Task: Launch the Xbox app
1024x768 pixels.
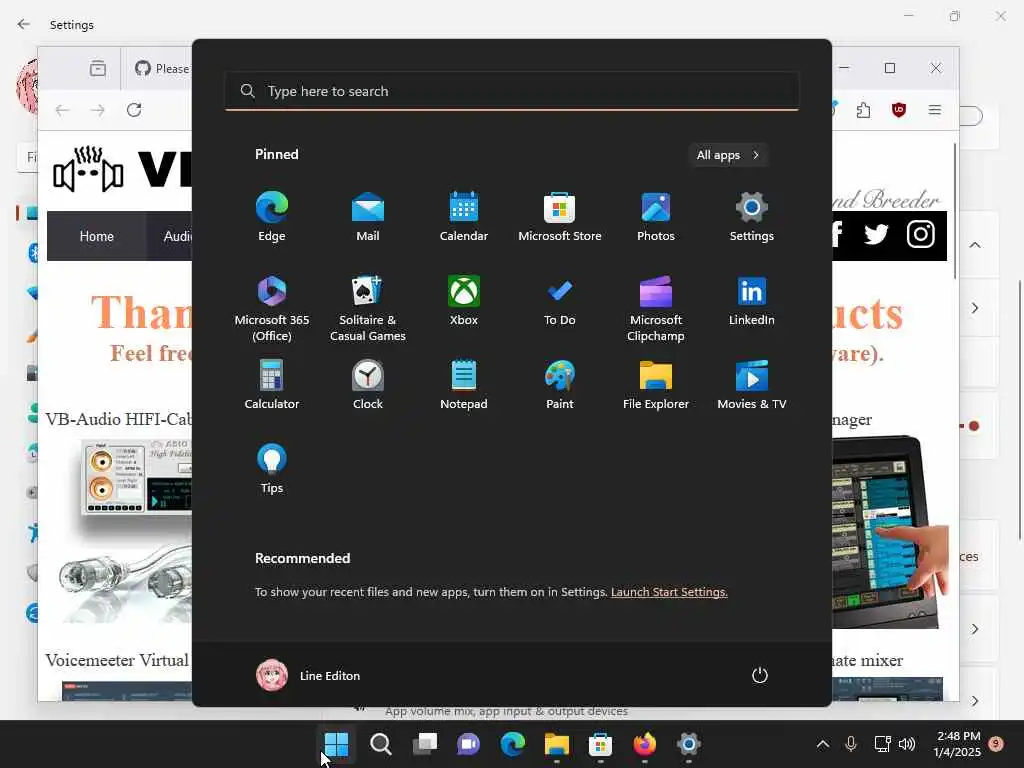Action: click(464, 301)
